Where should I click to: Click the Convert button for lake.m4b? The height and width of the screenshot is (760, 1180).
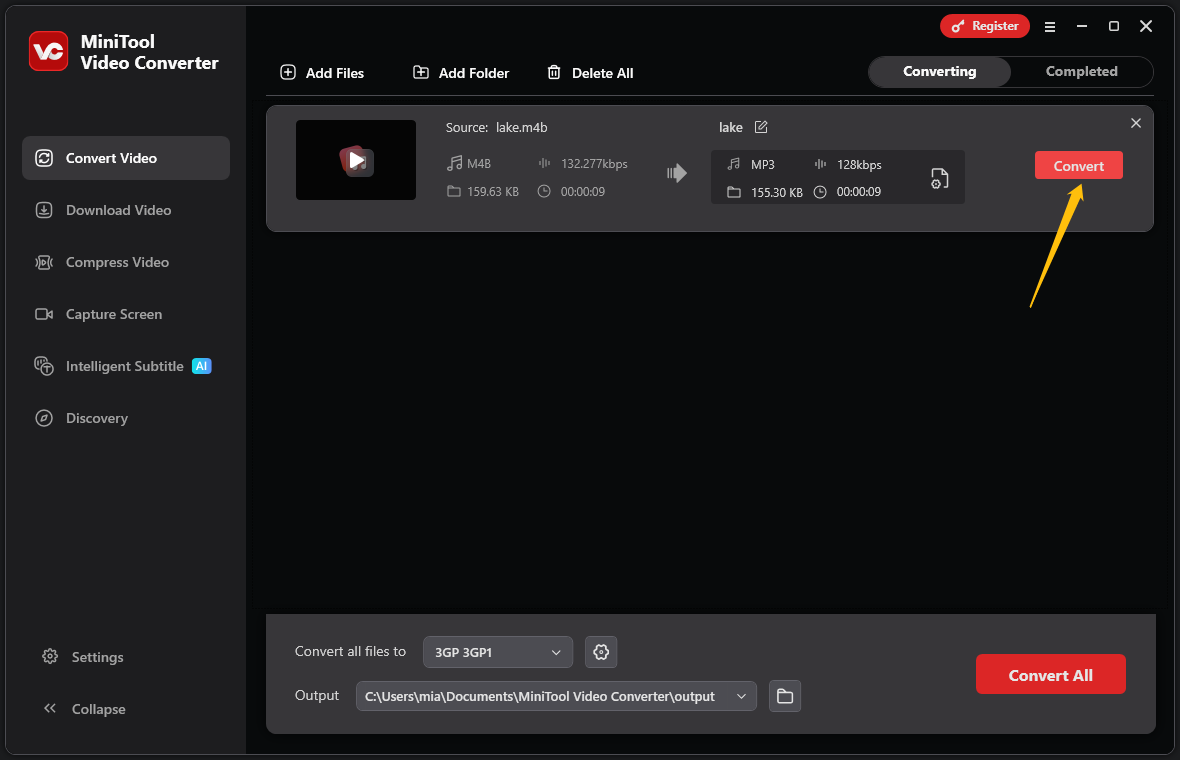coord(1078,166)
